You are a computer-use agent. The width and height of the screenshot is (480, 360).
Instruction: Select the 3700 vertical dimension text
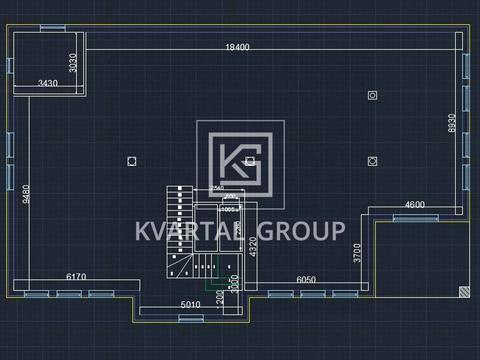click(357, 253)
